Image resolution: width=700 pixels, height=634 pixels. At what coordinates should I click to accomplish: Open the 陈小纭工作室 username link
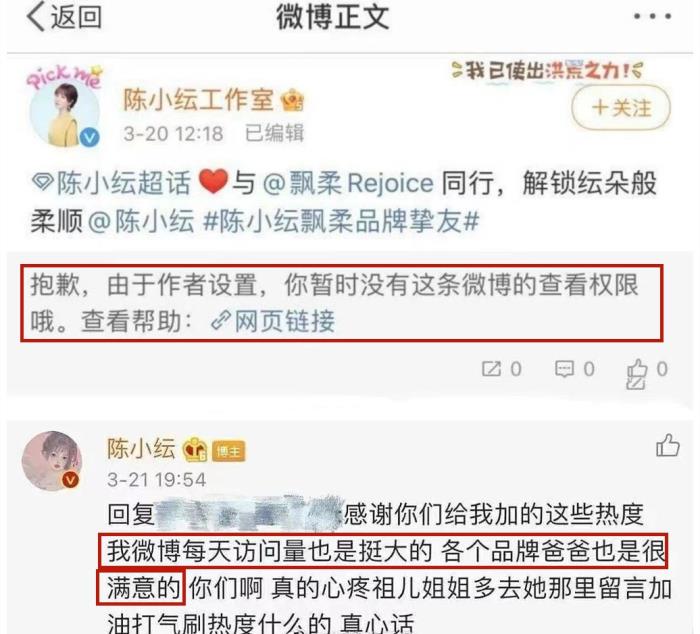pyautogui.click(x=198, y=99)
